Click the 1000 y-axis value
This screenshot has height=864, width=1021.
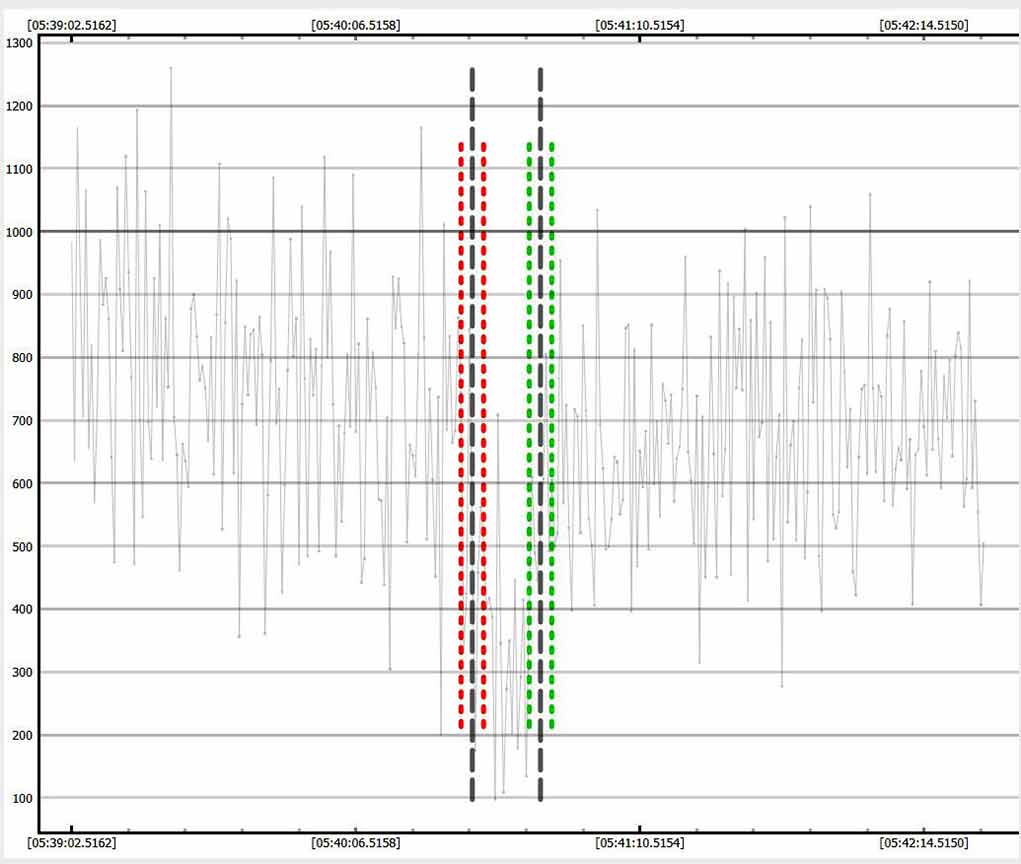pos(19,232)
